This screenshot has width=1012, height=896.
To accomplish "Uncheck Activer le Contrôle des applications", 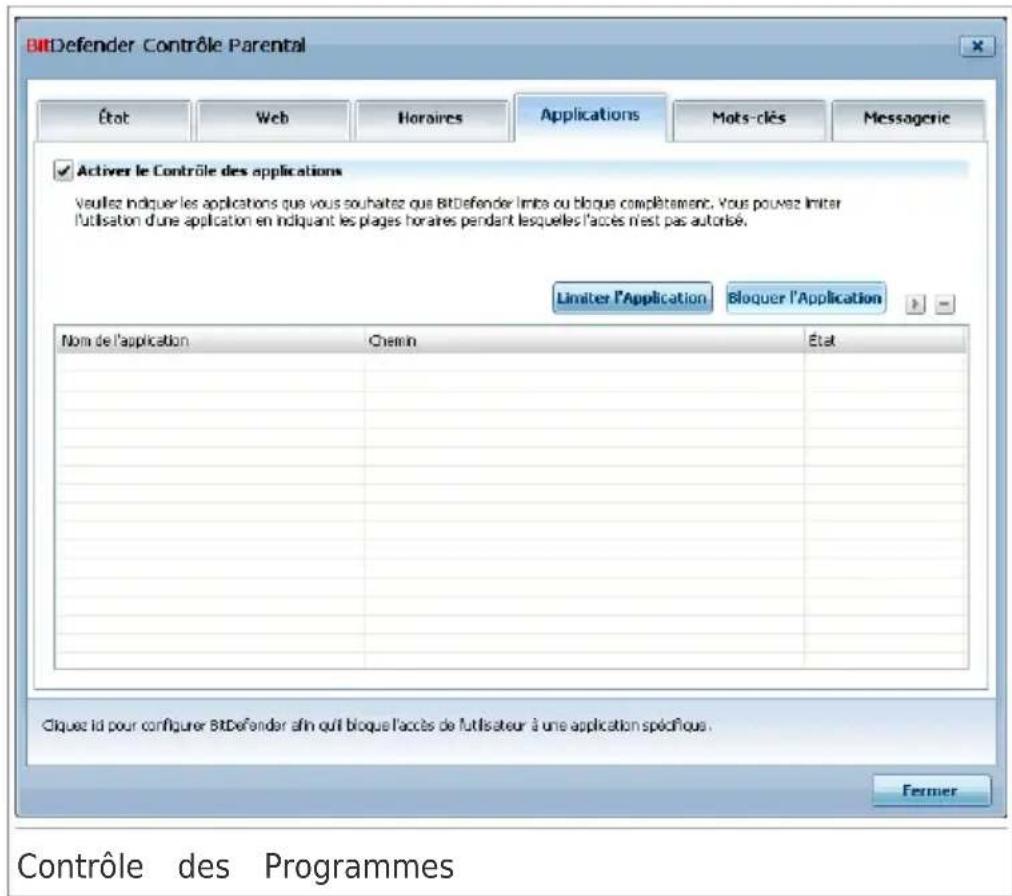I will click(63, 171).
